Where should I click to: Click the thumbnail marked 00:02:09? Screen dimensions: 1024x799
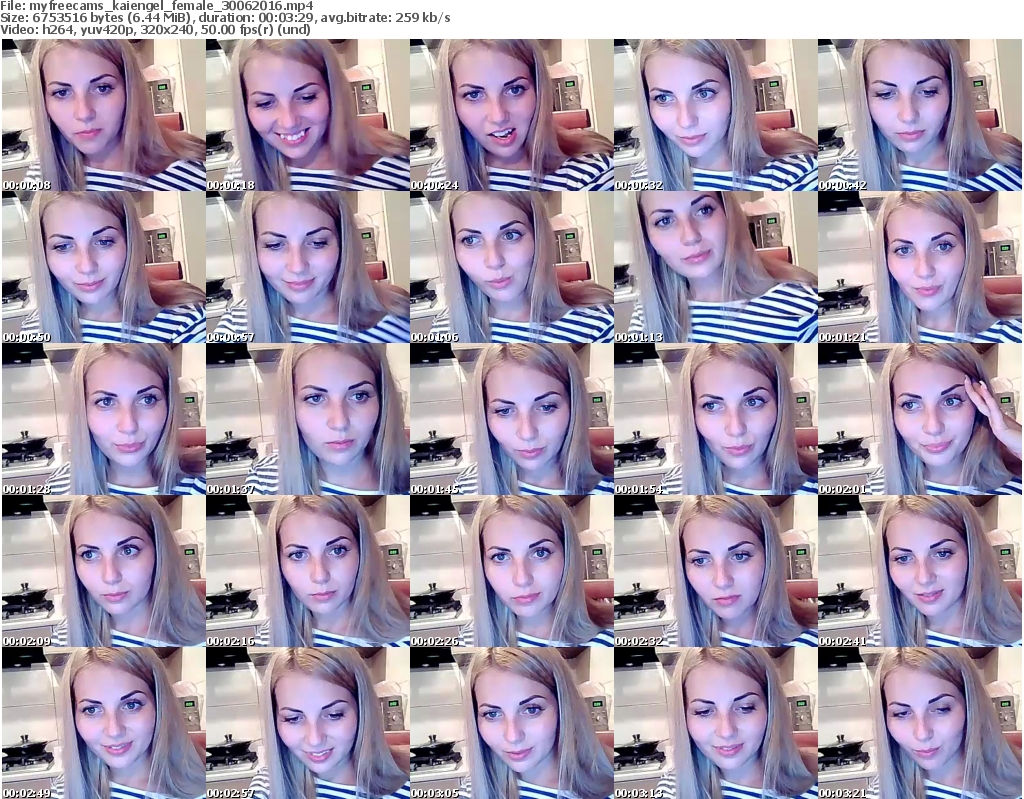click(x=103, y=571)
